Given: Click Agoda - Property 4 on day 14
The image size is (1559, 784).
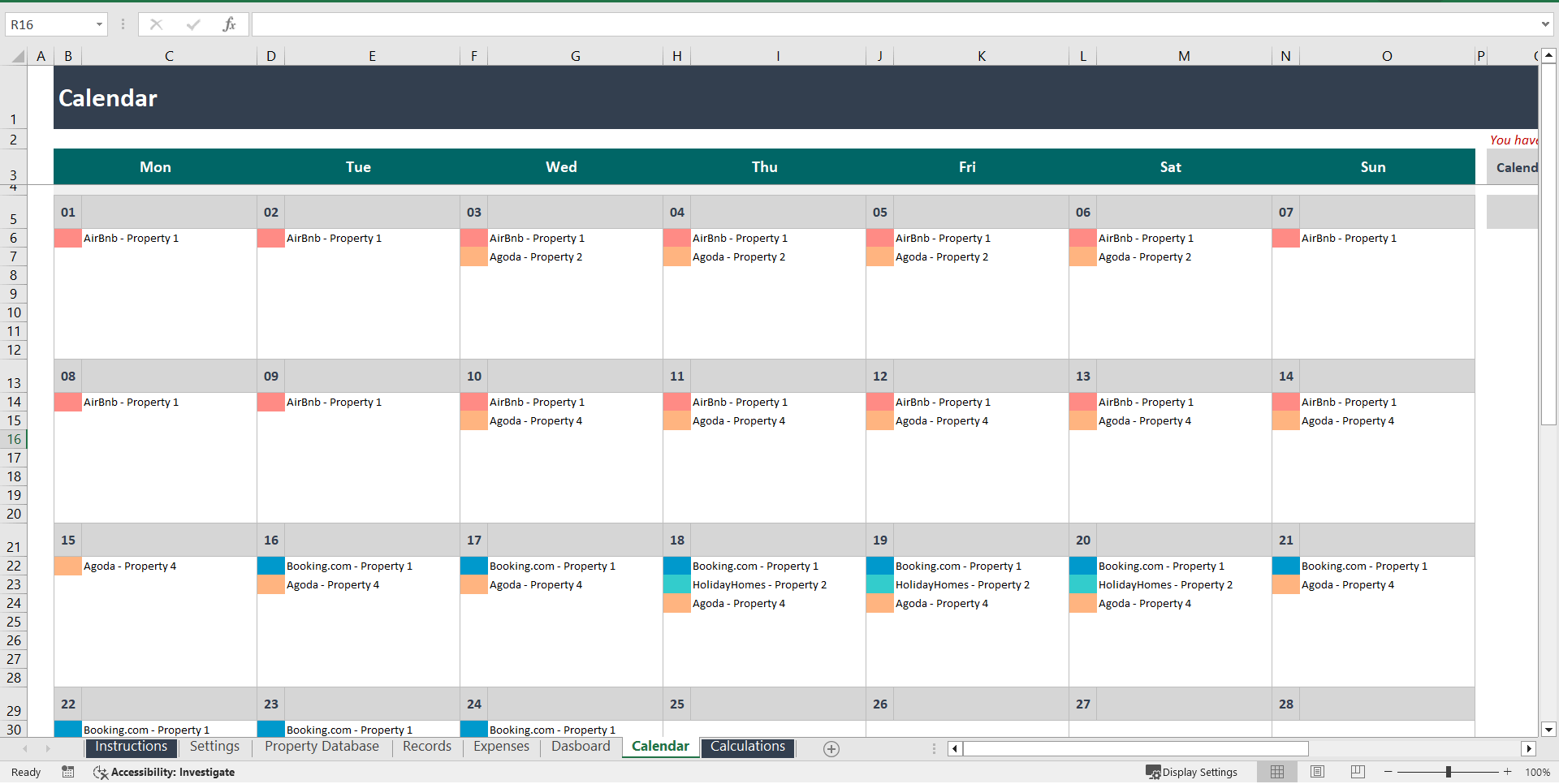Looking at the screenshot, I should coord(1348,420).
